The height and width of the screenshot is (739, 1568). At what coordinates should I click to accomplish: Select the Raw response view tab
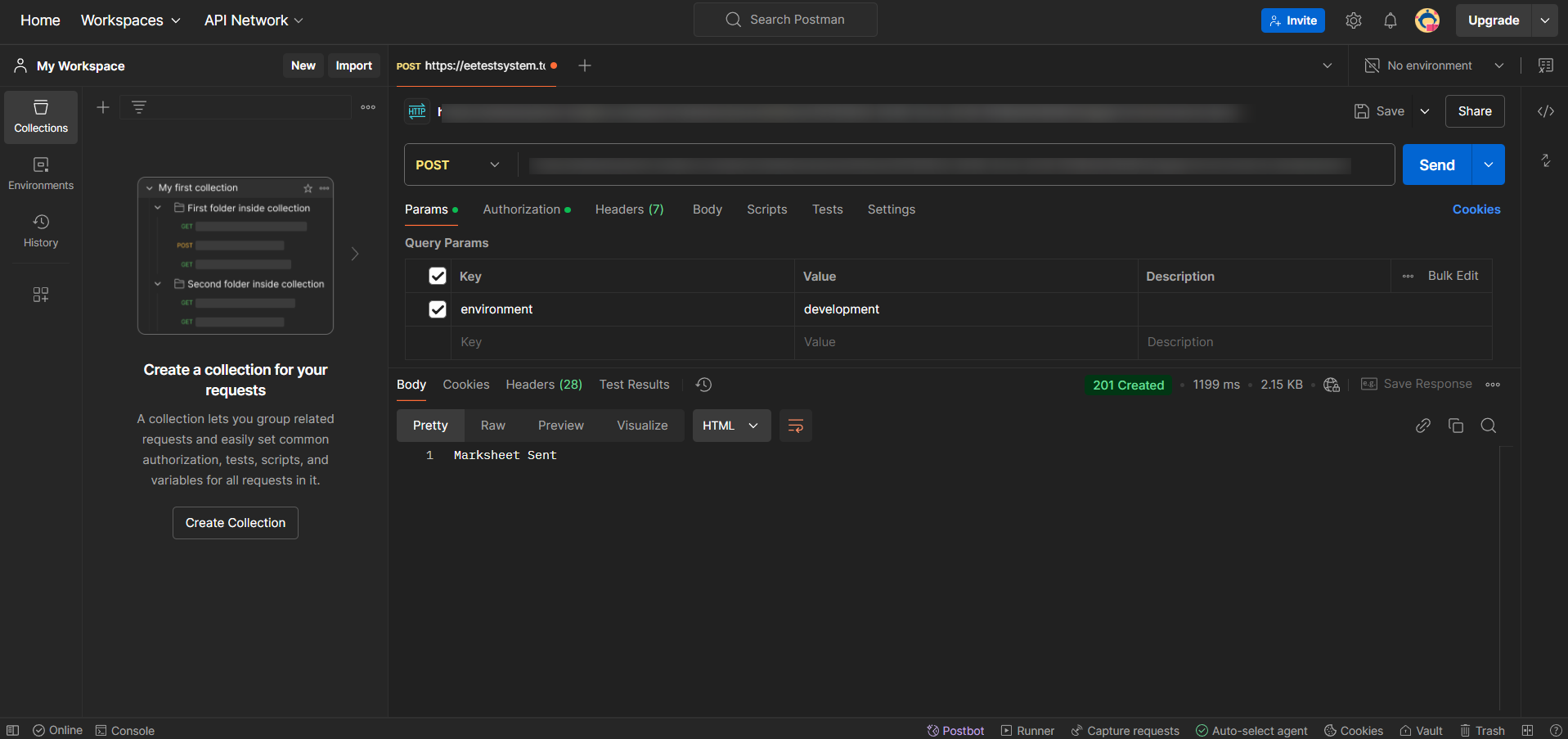[x=492, y=426]
